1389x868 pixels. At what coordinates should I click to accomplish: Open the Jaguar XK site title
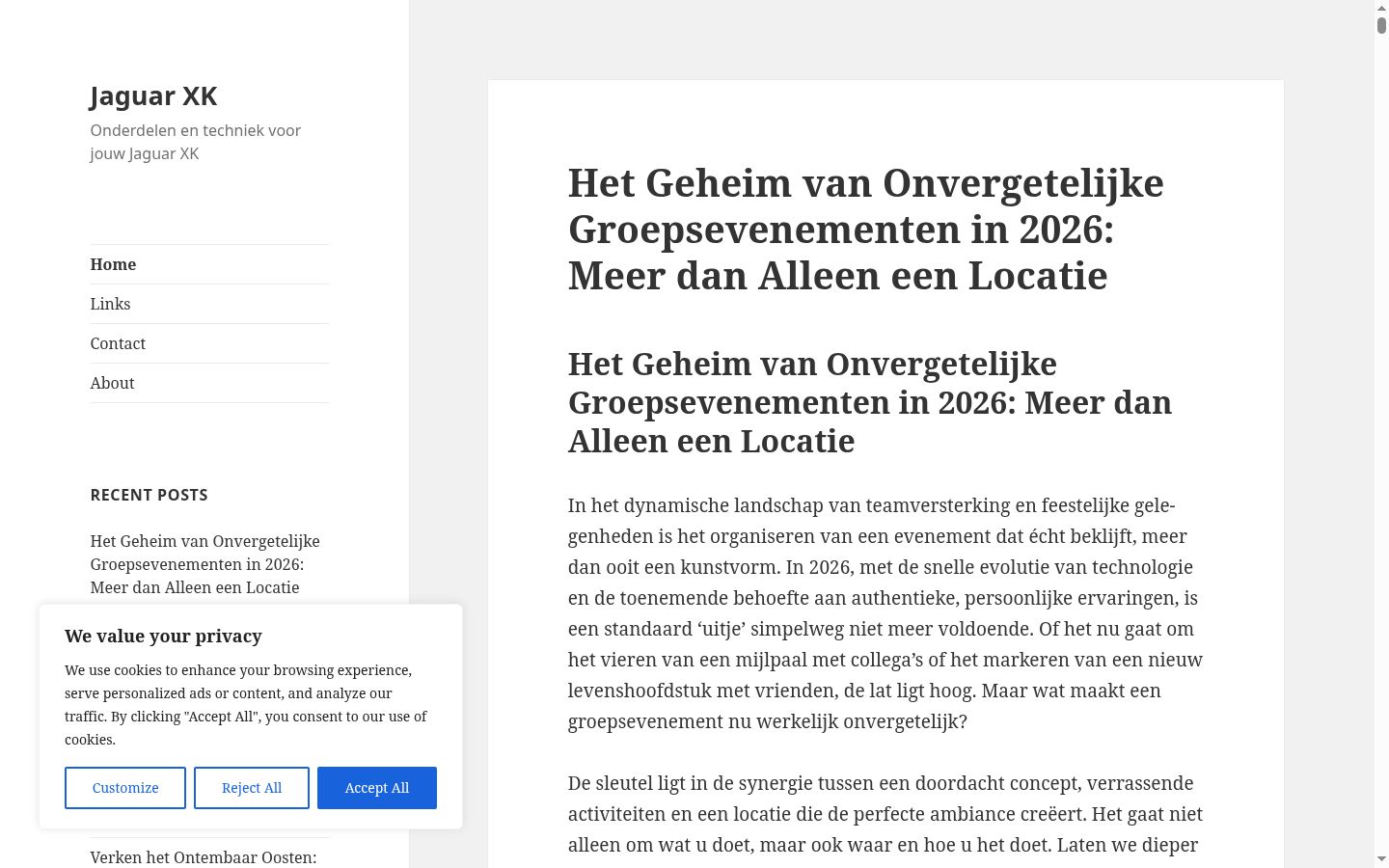coord(153,95)
